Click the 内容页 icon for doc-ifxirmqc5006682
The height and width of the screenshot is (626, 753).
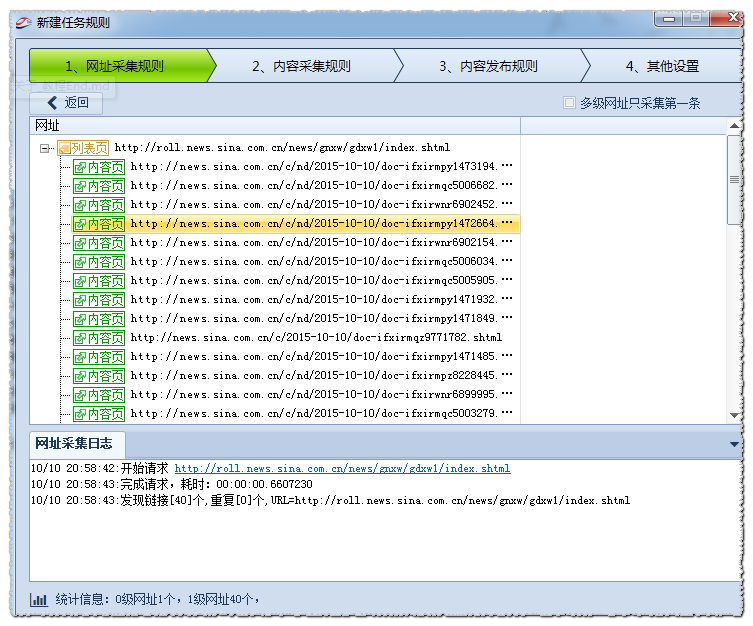coord(80,186)
